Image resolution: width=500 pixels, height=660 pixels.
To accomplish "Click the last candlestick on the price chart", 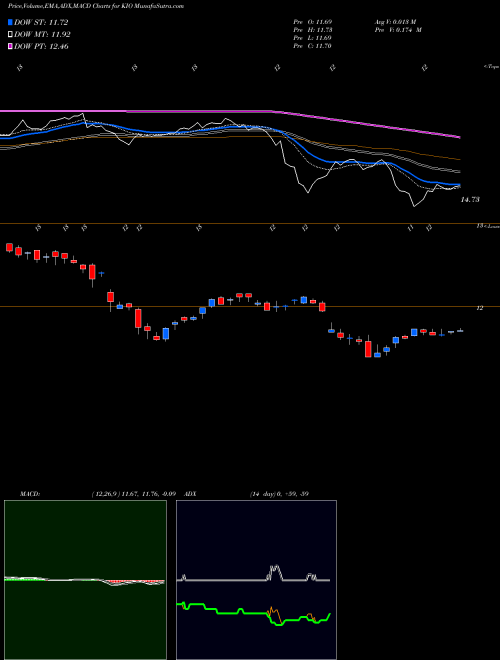I will (x=460, y=331).
